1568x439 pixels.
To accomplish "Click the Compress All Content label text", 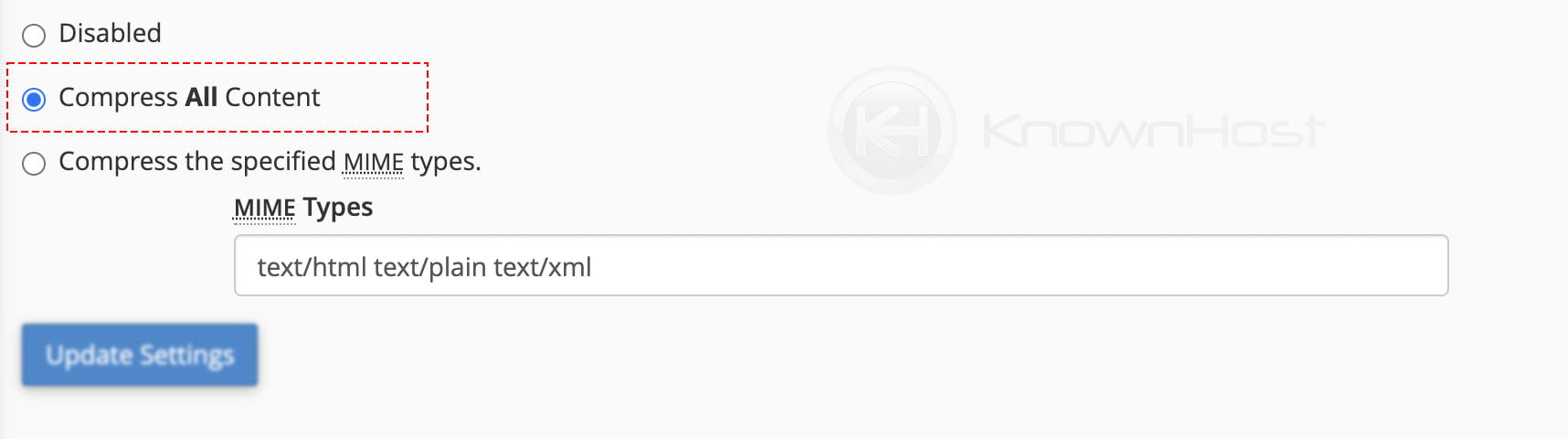I will click(x=189, y=97).
